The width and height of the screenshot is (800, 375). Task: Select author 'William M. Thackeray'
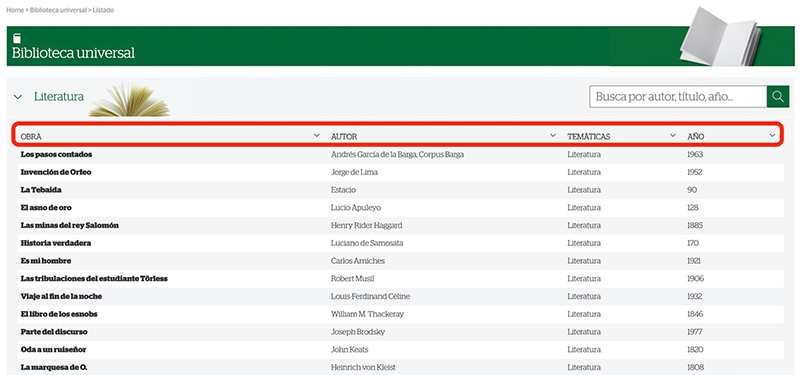pyautogui.click(x=367, y=314)
